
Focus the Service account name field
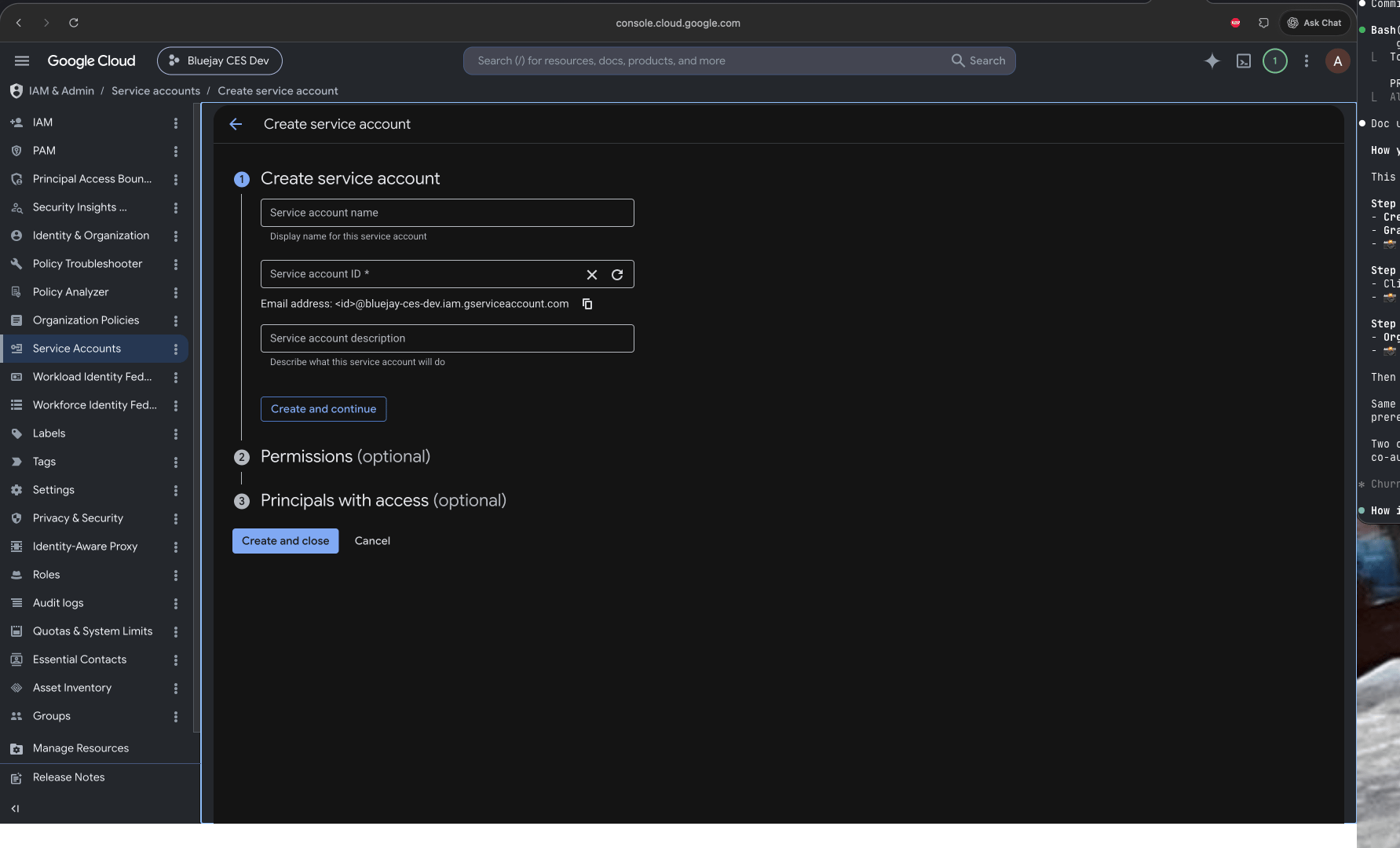tap(447, 213)
